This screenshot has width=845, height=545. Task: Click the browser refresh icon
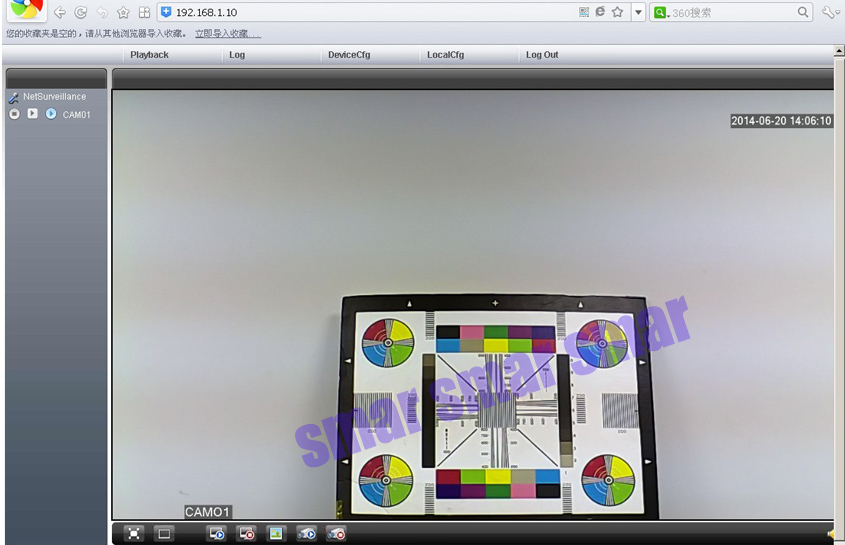81,12
